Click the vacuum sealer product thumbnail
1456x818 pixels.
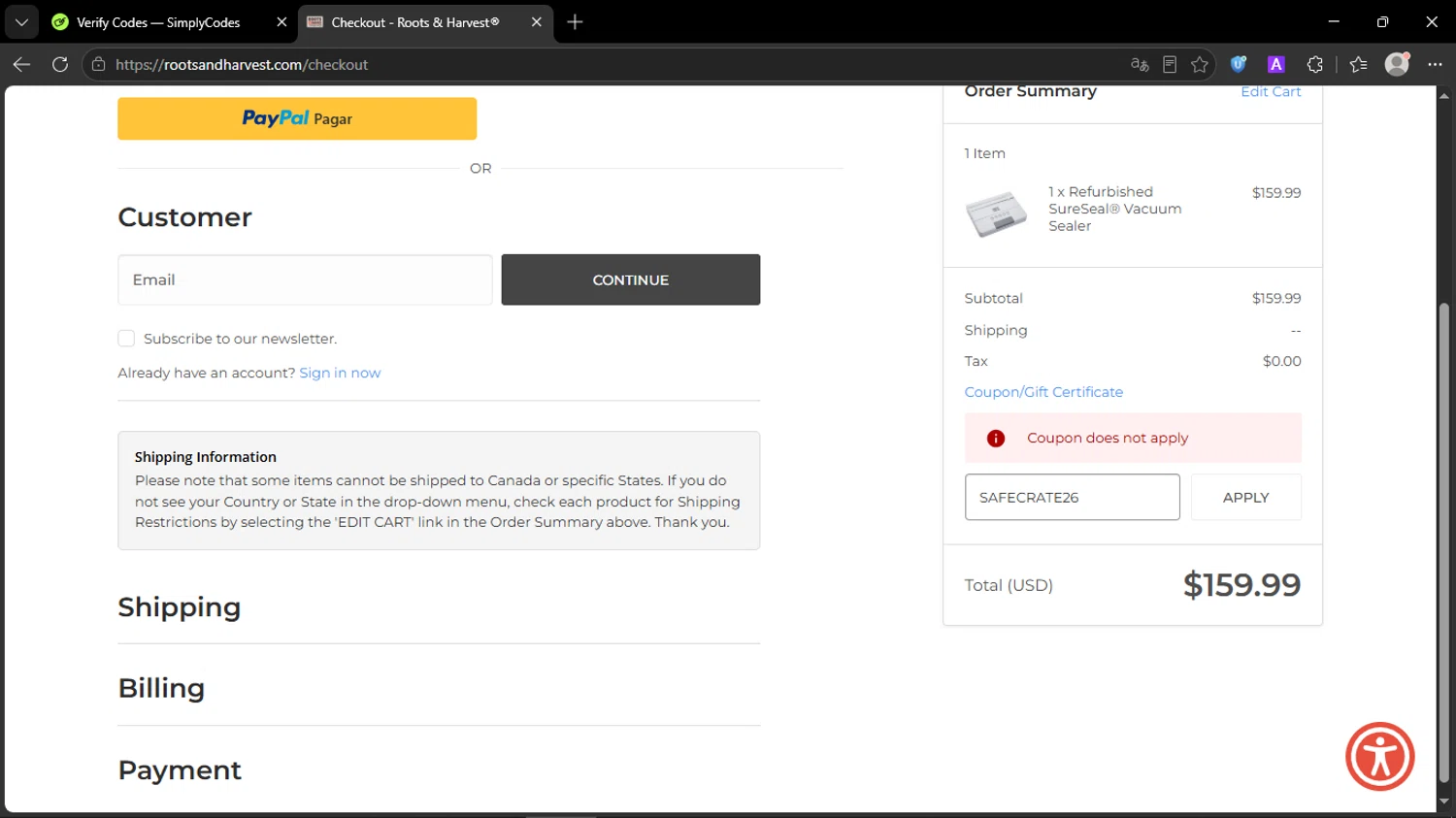996,213
